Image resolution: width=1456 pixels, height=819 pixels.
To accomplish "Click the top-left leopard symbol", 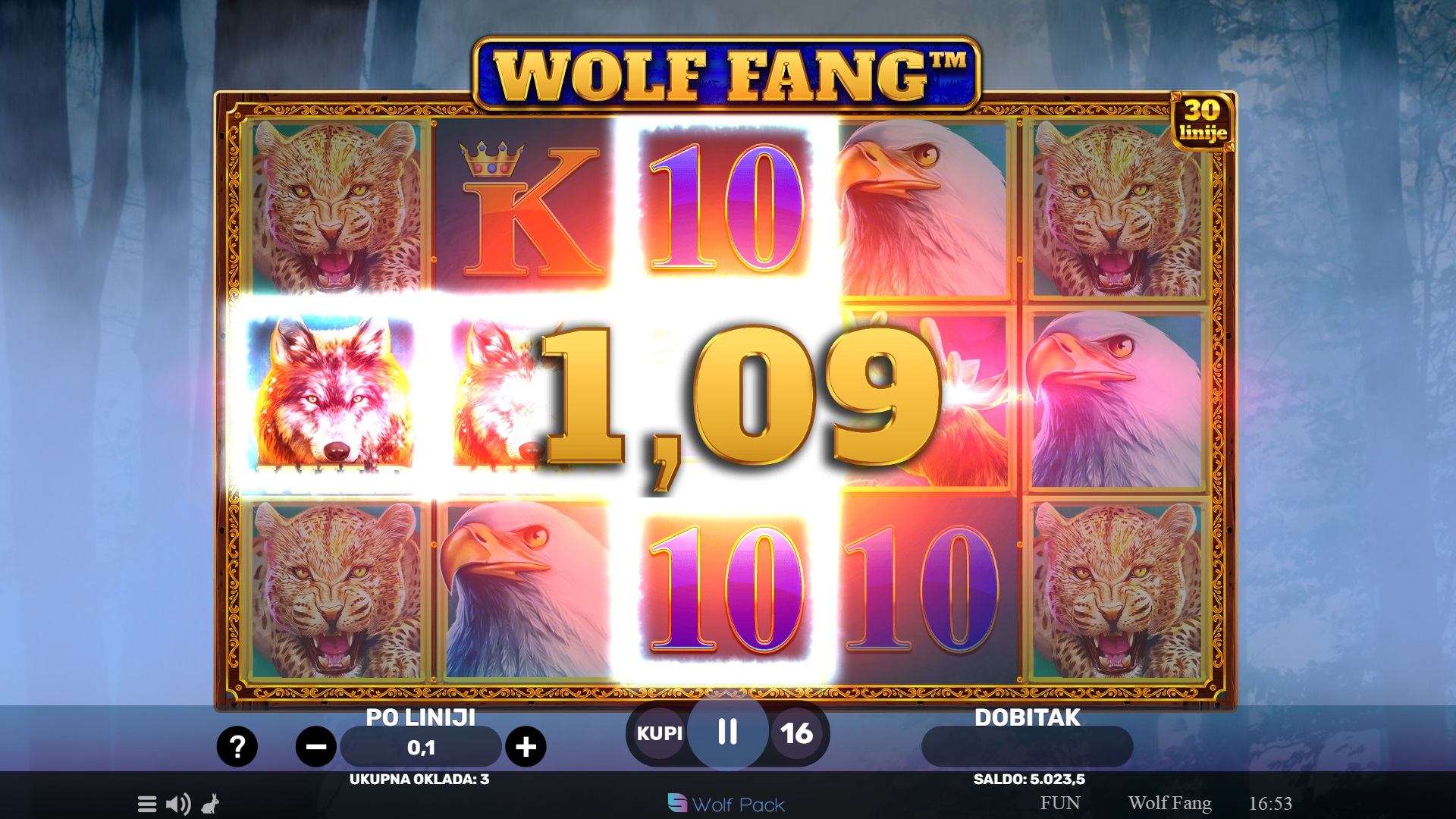I will tap(334, 206).
